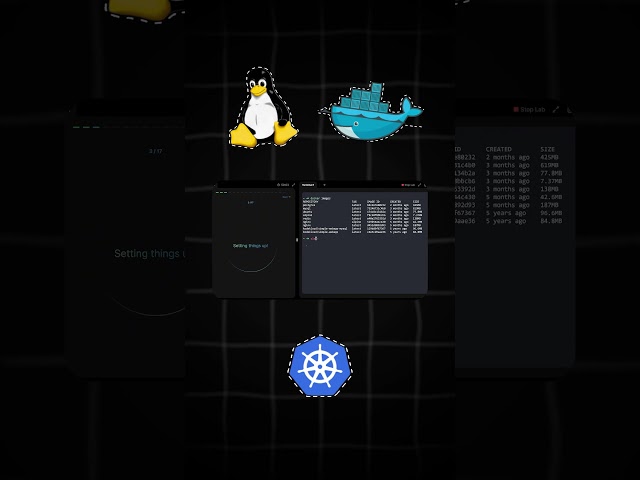
Task: Click the 619MB size value
Action: pos(549,165)
